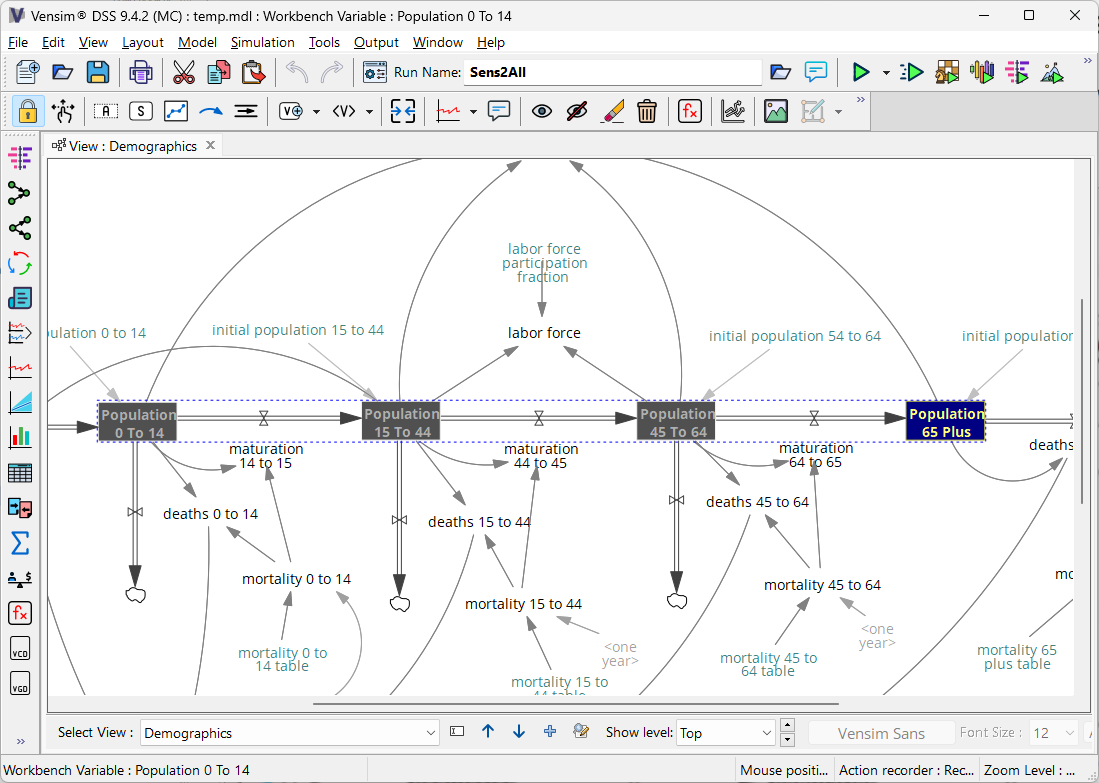Select the Bar Graph tool in sidebar

19,437
